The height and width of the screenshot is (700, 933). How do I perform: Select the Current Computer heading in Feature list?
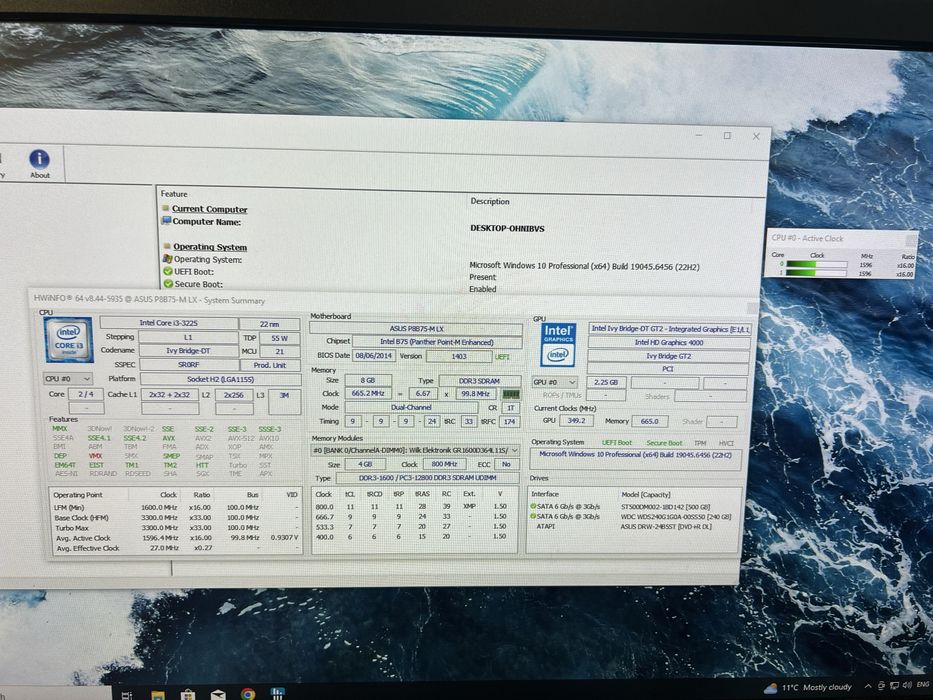click(209, 209)
